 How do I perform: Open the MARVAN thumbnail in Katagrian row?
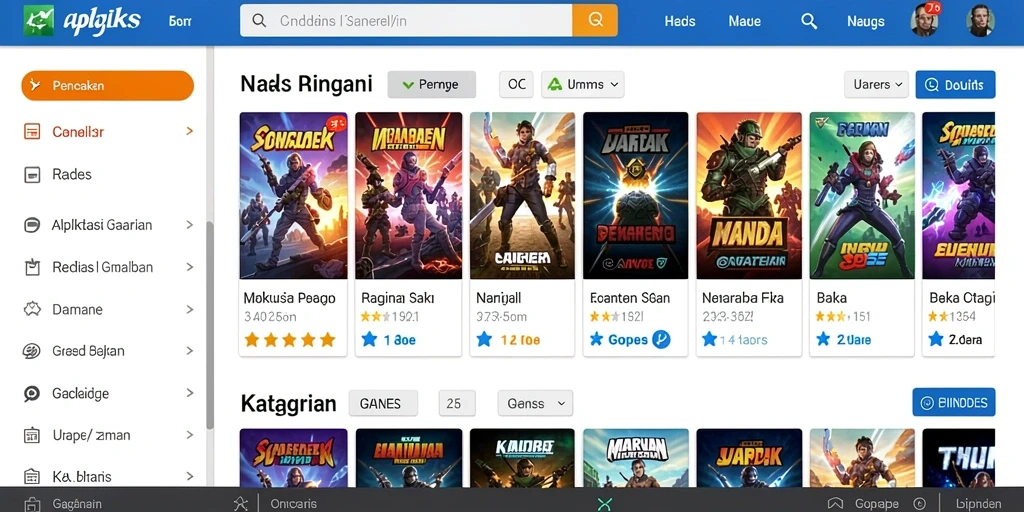pyautogui.click(x=635, y=458)
